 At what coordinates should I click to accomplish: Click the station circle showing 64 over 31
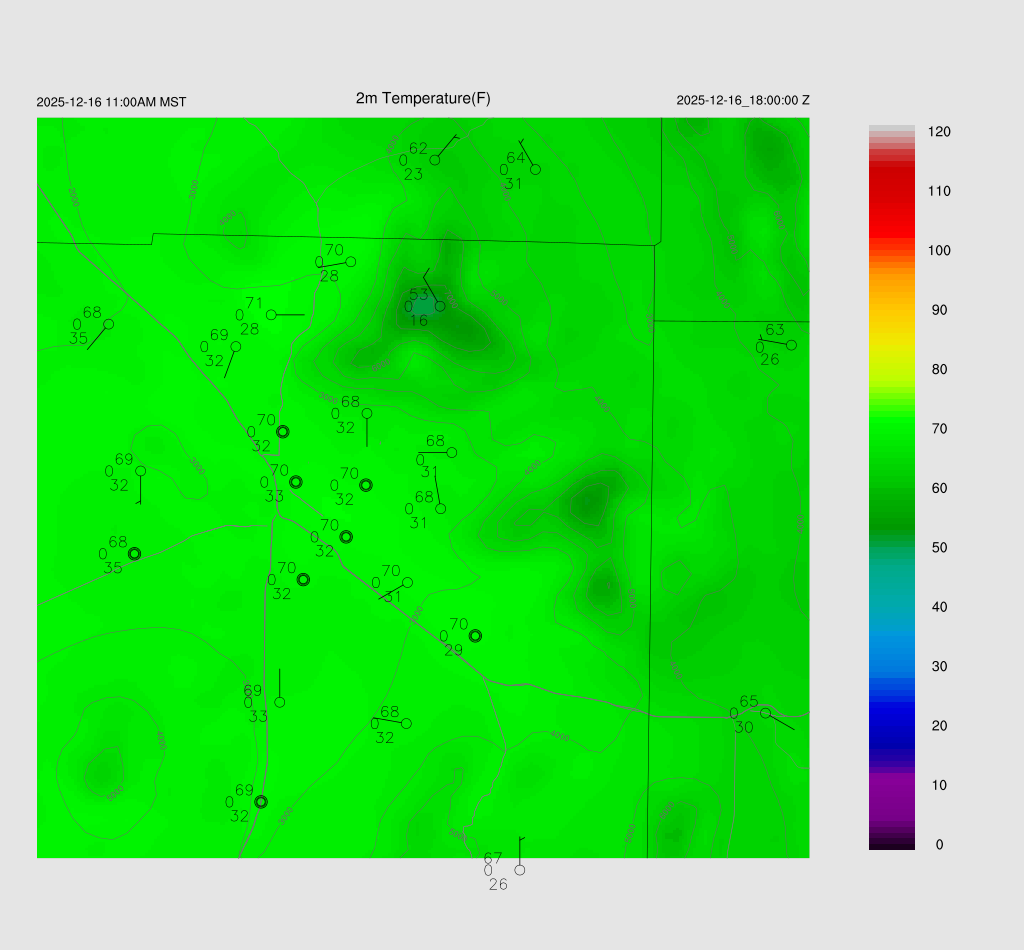[535, 169]
